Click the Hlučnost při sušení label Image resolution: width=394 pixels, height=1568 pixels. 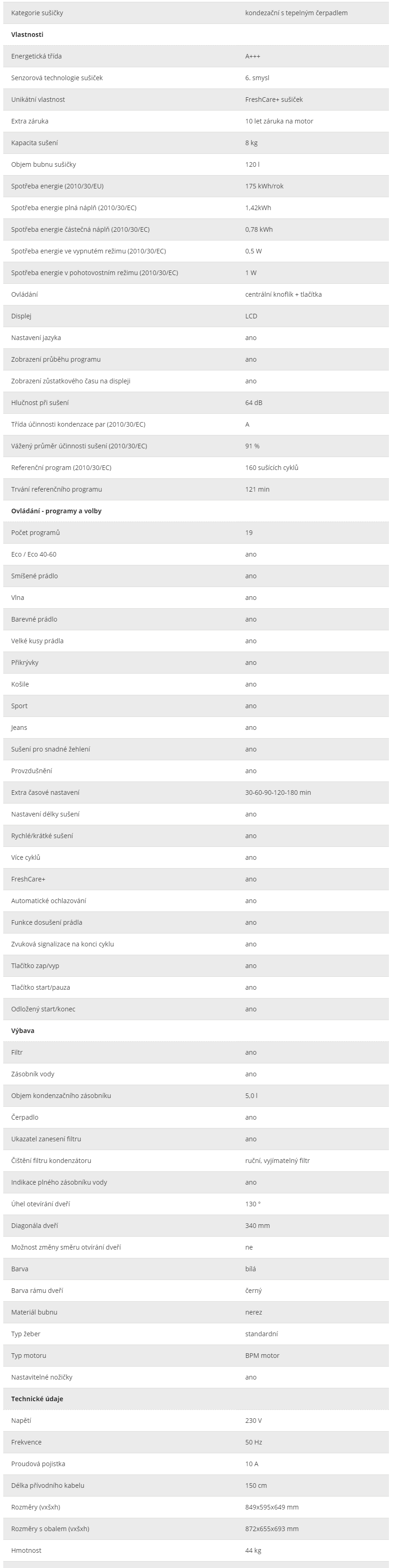point(40,402)
